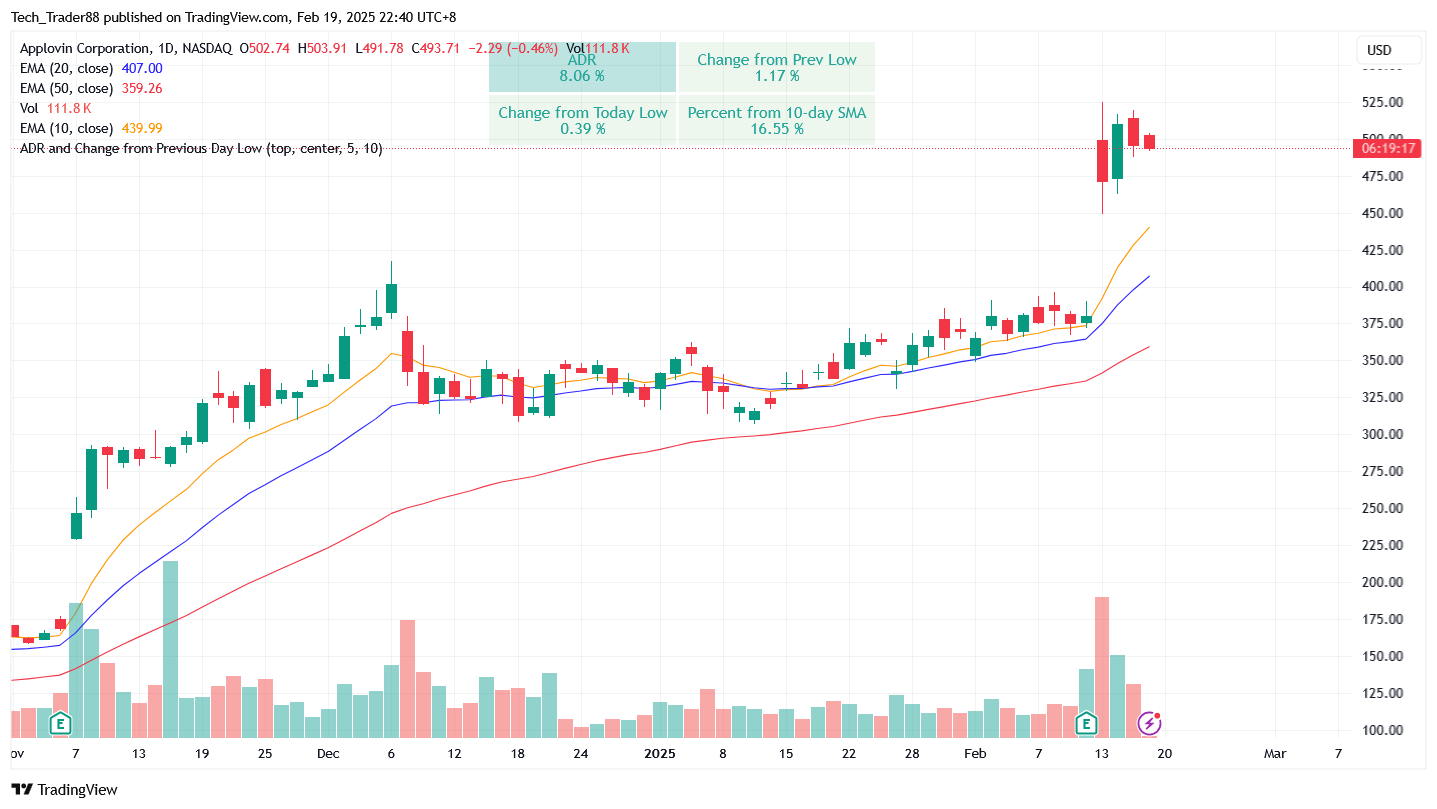Click the 375.00 price axis label

pyautogui.click(x=1381, y=323)
